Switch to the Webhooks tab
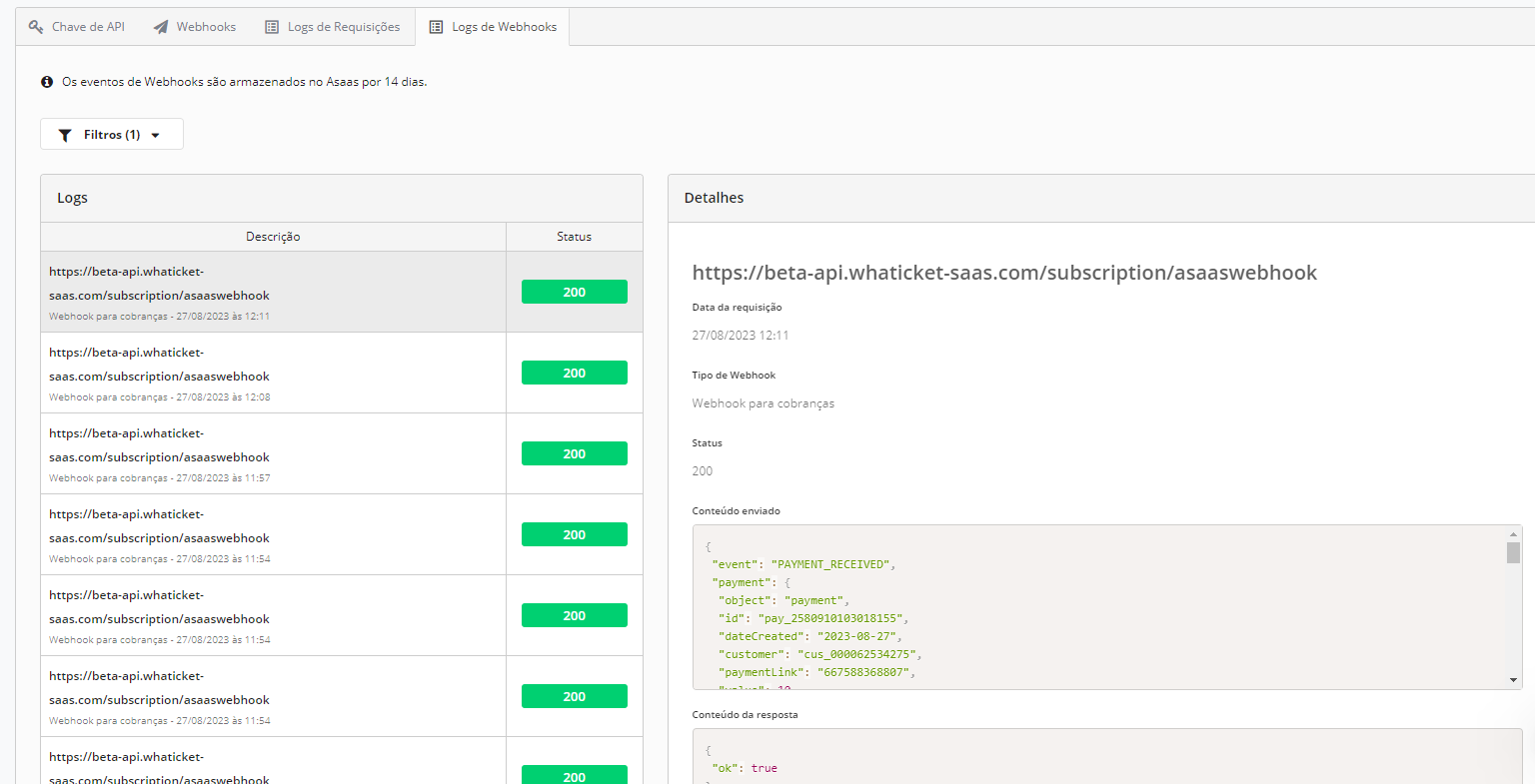Screen dimensions: 1535x784 pos(206,27)
